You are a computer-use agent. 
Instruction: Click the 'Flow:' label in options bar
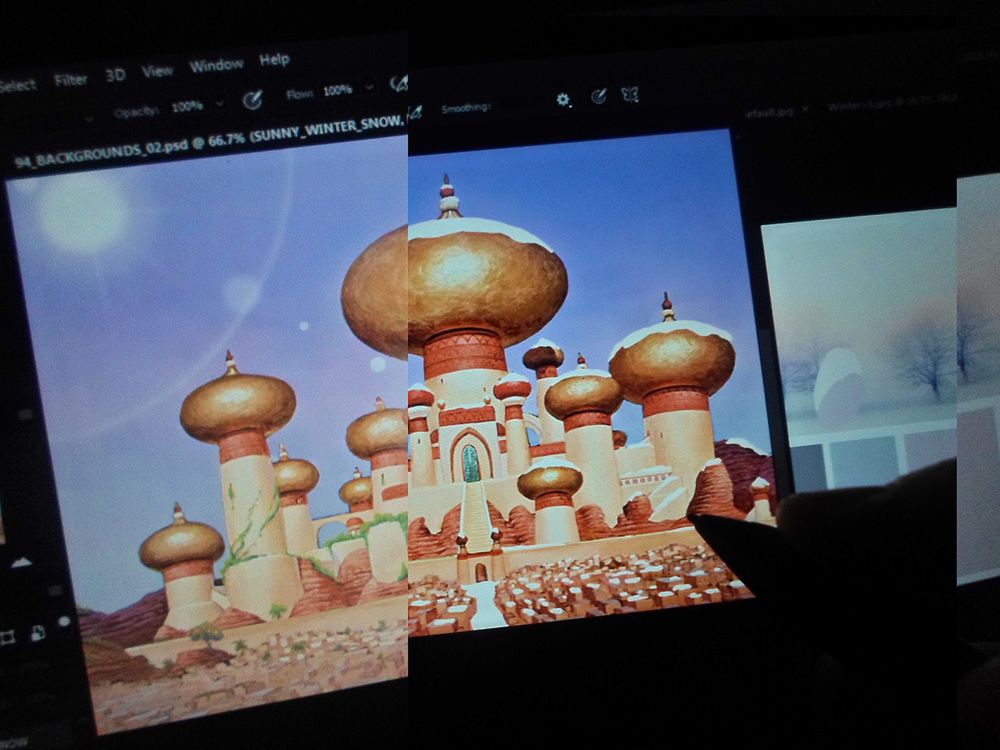click(x=299, y=94)
